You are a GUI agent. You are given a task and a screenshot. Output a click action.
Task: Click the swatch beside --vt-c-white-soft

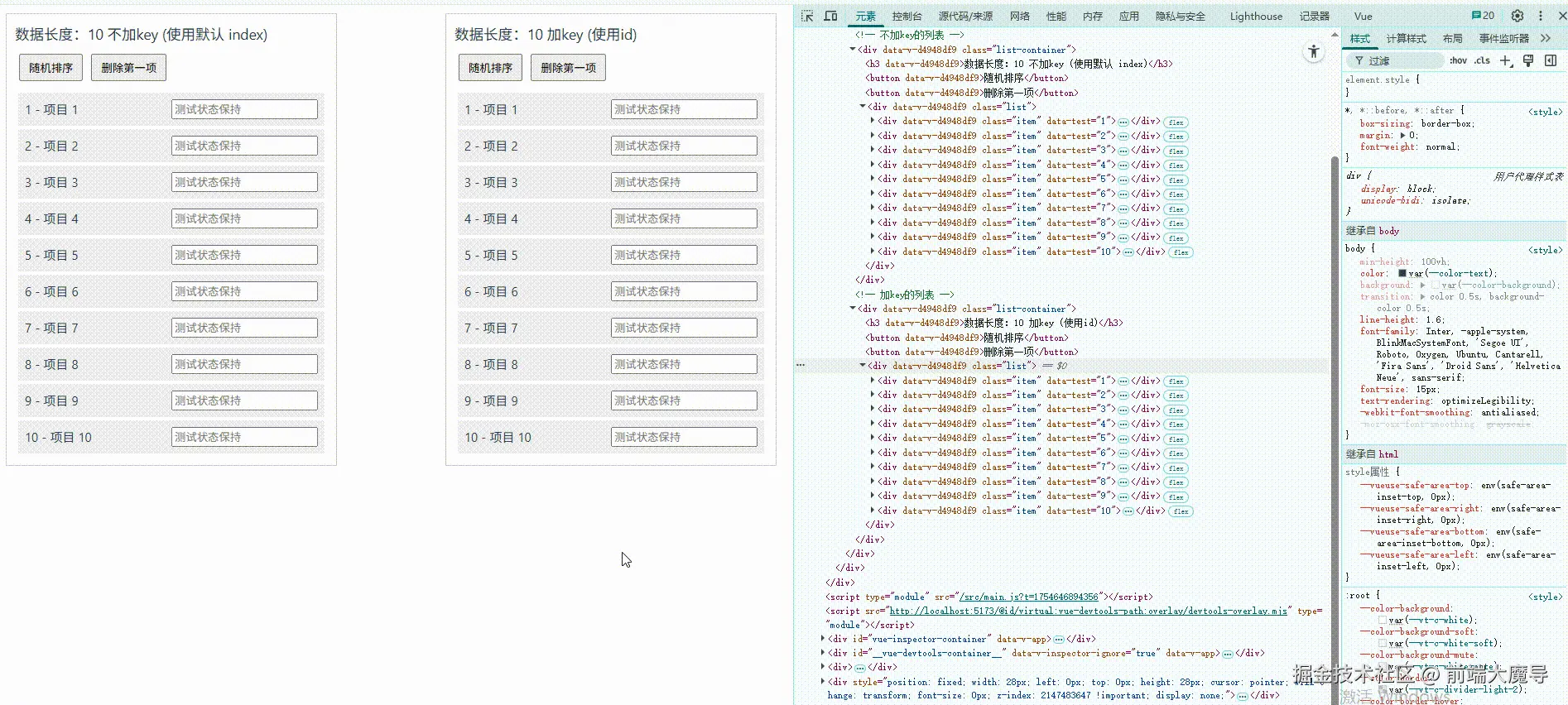pyautogui.click(x=1383, y=643)
